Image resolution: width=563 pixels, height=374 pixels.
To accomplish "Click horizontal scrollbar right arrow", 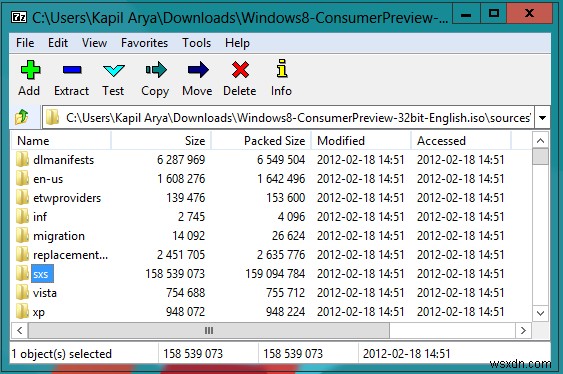I will 523,330.
